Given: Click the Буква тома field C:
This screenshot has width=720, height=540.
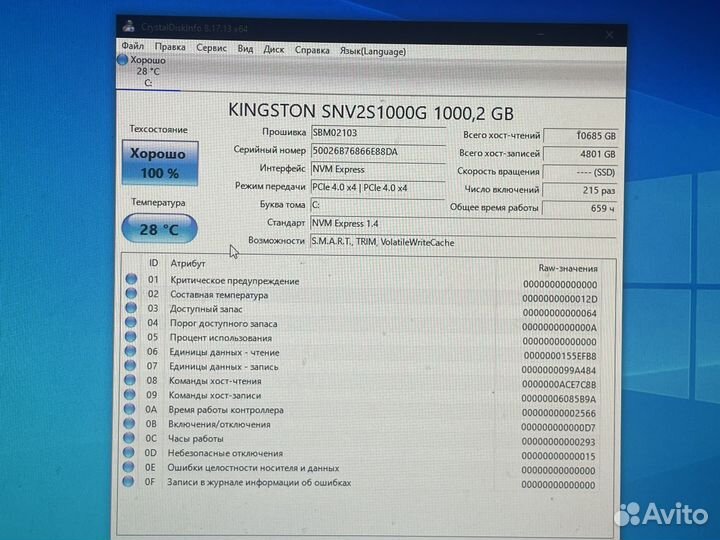Looking at the screenshot, I should [378, 205].
